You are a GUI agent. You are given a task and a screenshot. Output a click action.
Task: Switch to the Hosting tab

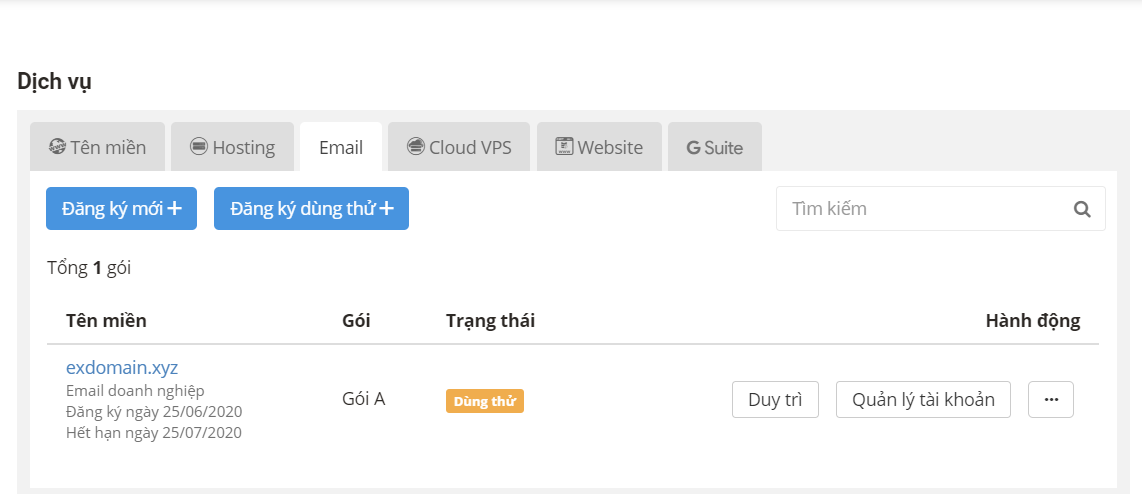232,147
